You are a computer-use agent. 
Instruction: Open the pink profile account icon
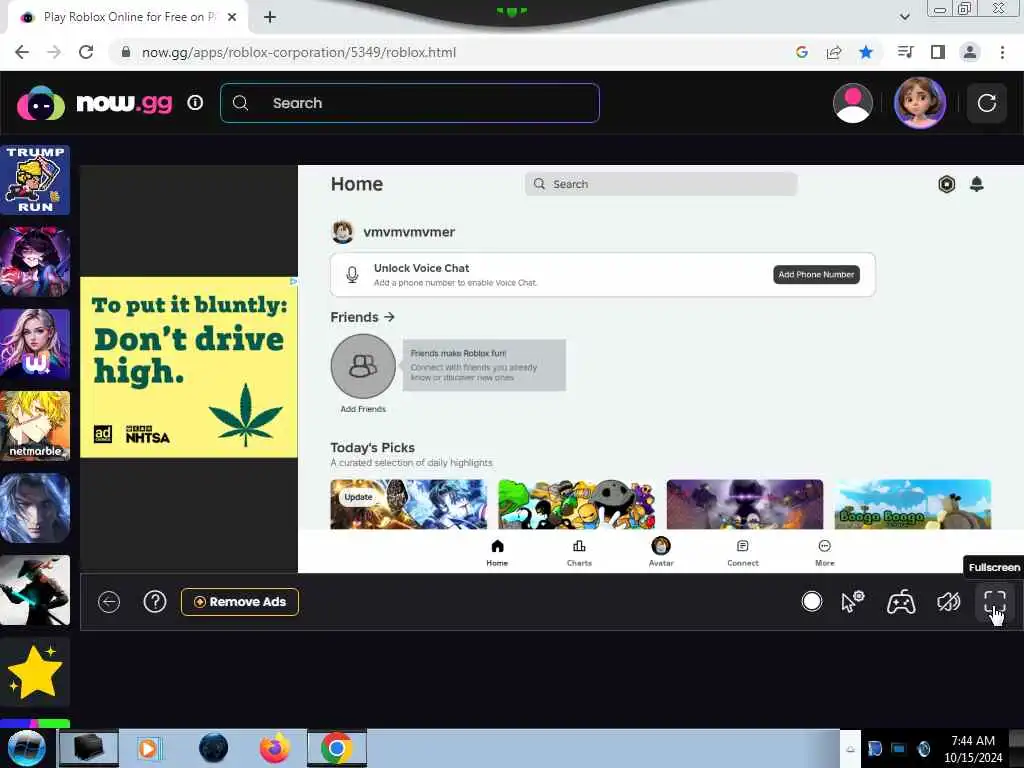852,103
